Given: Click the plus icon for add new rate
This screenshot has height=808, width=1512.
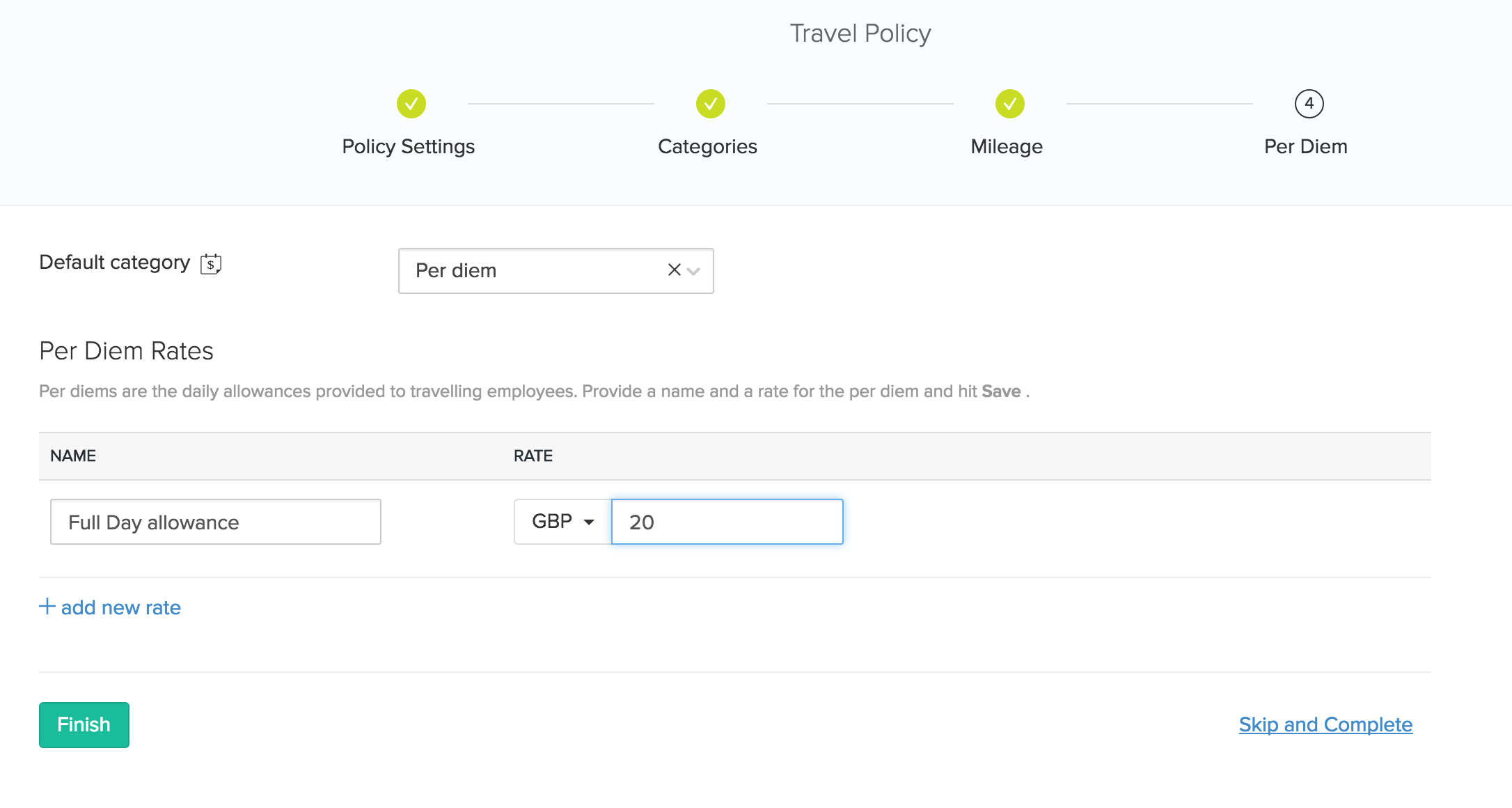Looking at the screenshot, I should tap(47, 606).
